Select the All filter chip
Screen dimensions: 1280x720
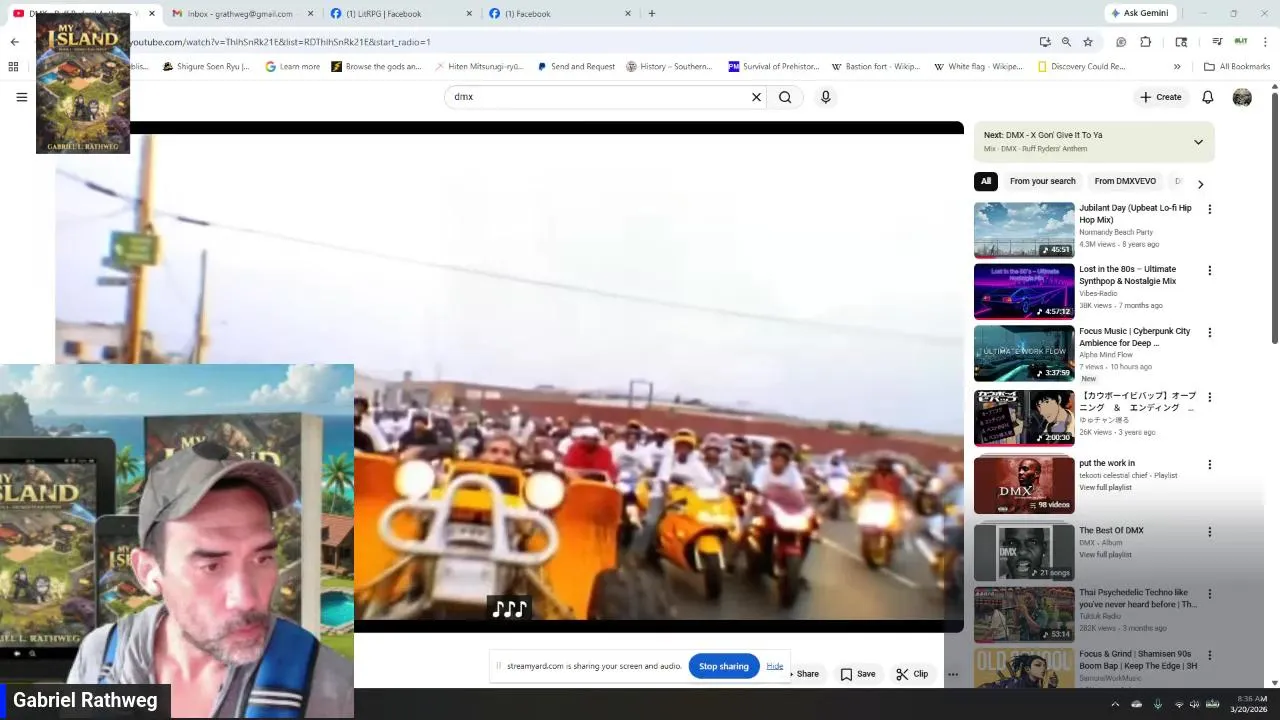click(x=986, y=181)
